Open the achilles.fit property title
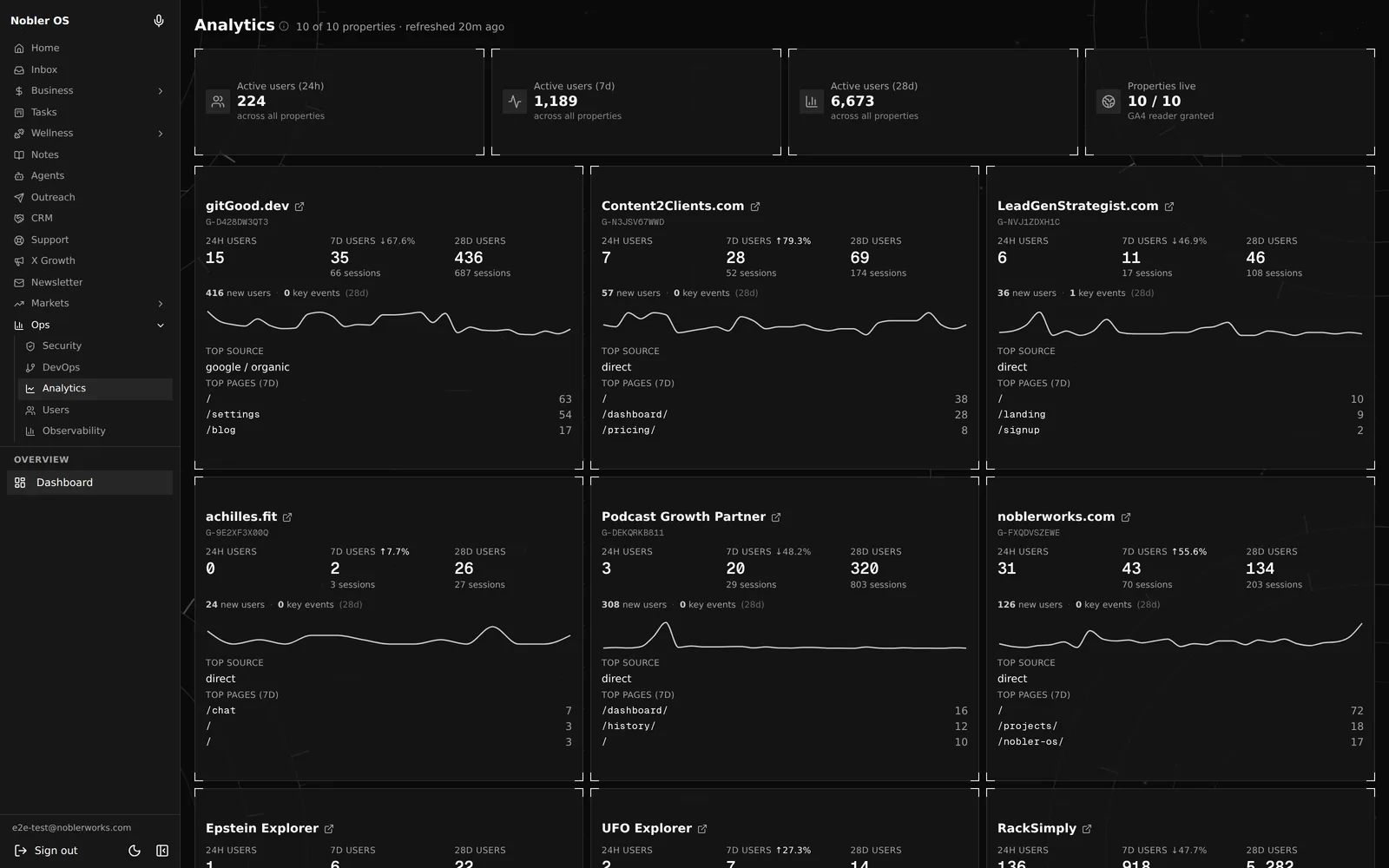1389x868 pixels. pos(241,516)
